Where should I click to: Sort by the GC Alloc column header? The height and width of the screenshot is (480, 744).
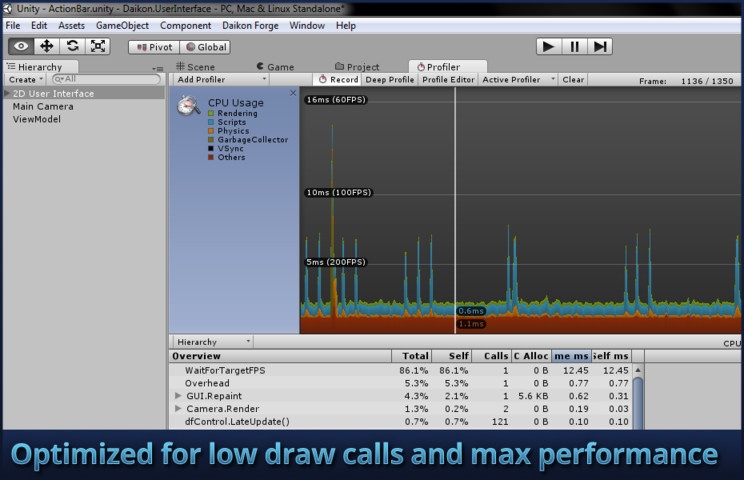531,356
